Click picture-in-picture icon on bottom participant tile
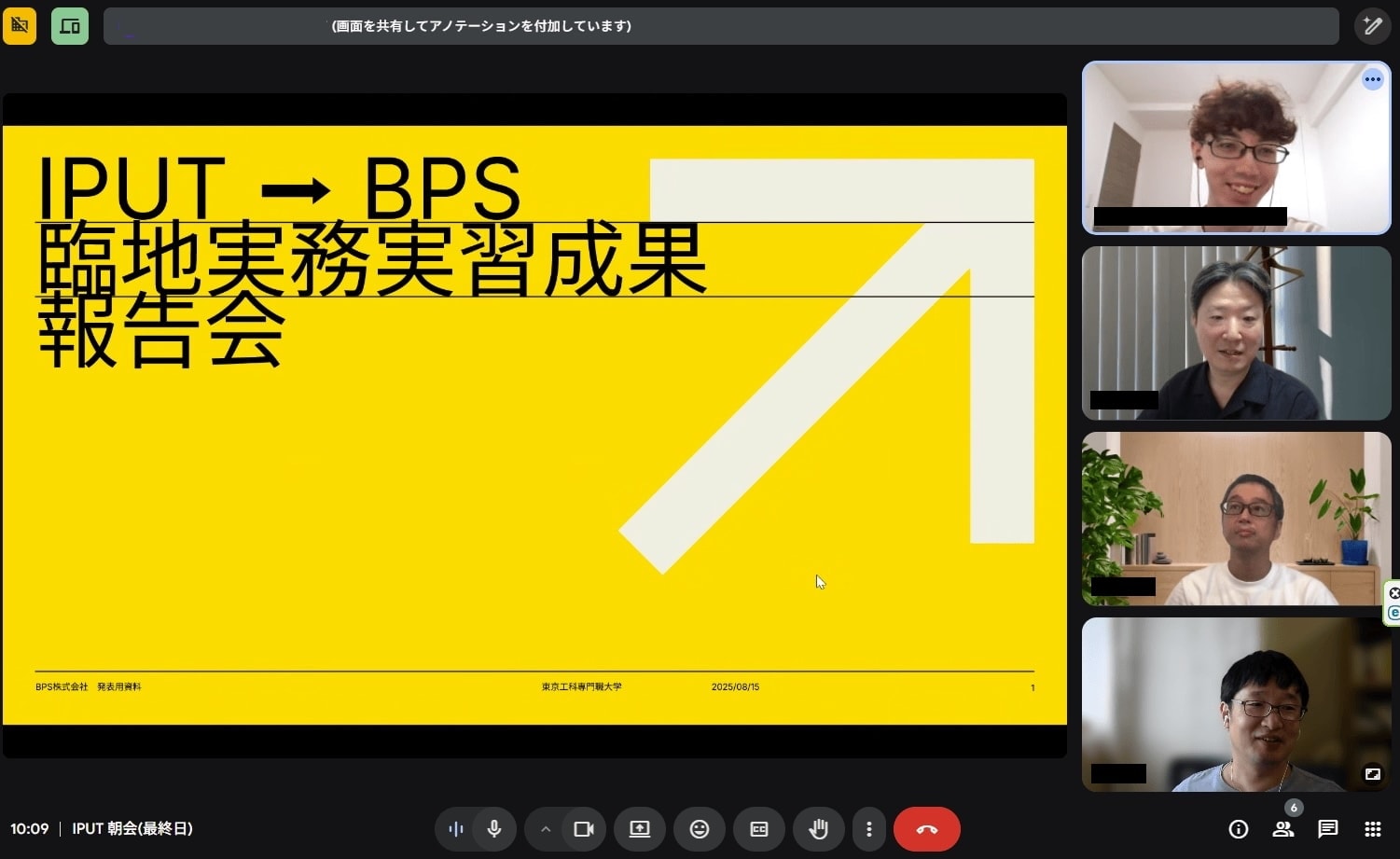The image size is (1400, 859). click(1372, 774)
